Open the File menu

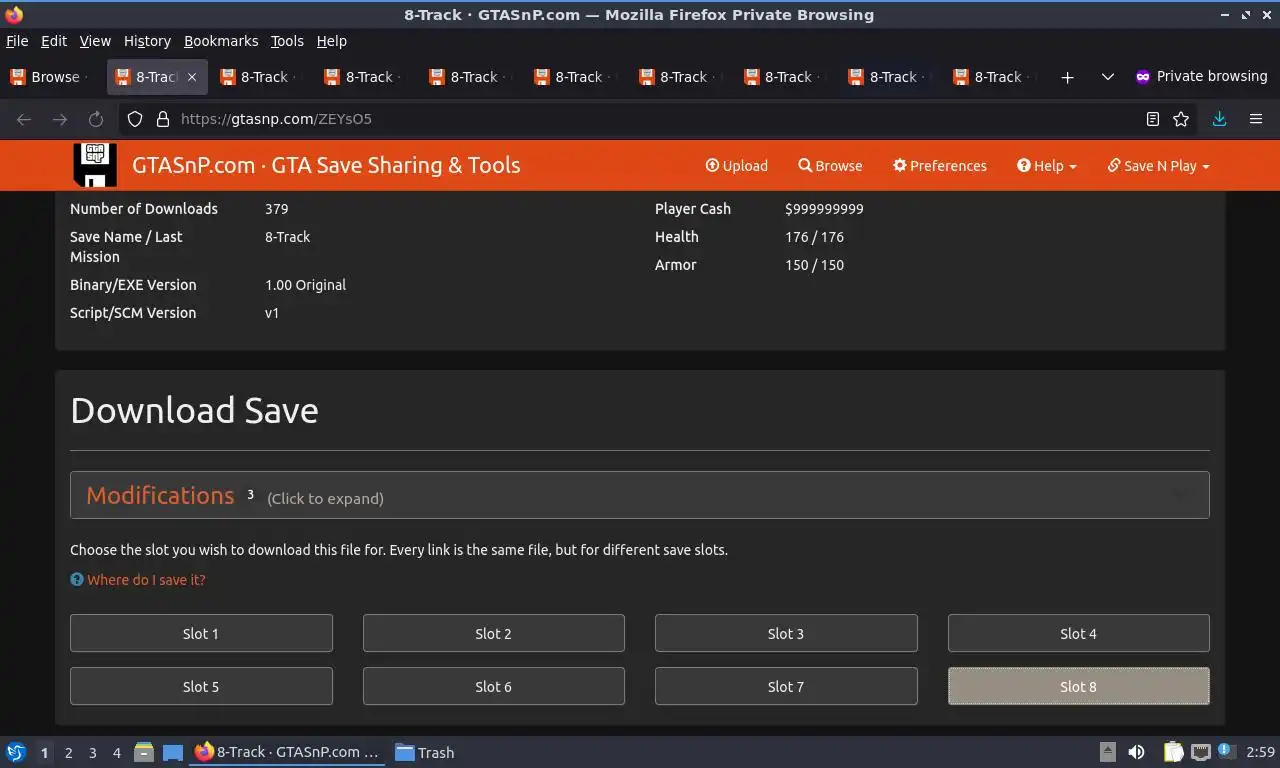click(17, 41)
